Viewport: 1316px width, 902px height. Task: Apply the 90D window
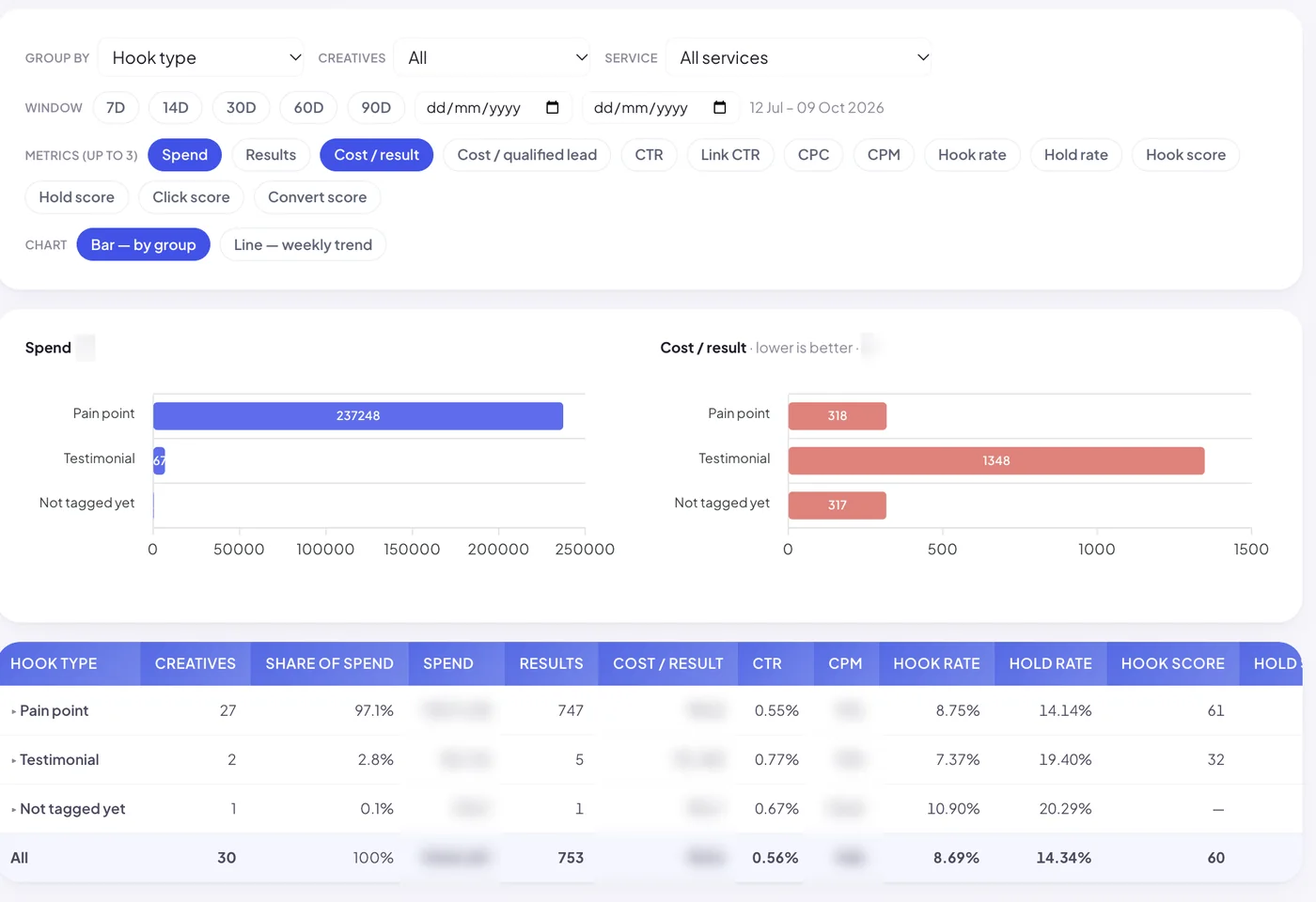click(376, 108)
